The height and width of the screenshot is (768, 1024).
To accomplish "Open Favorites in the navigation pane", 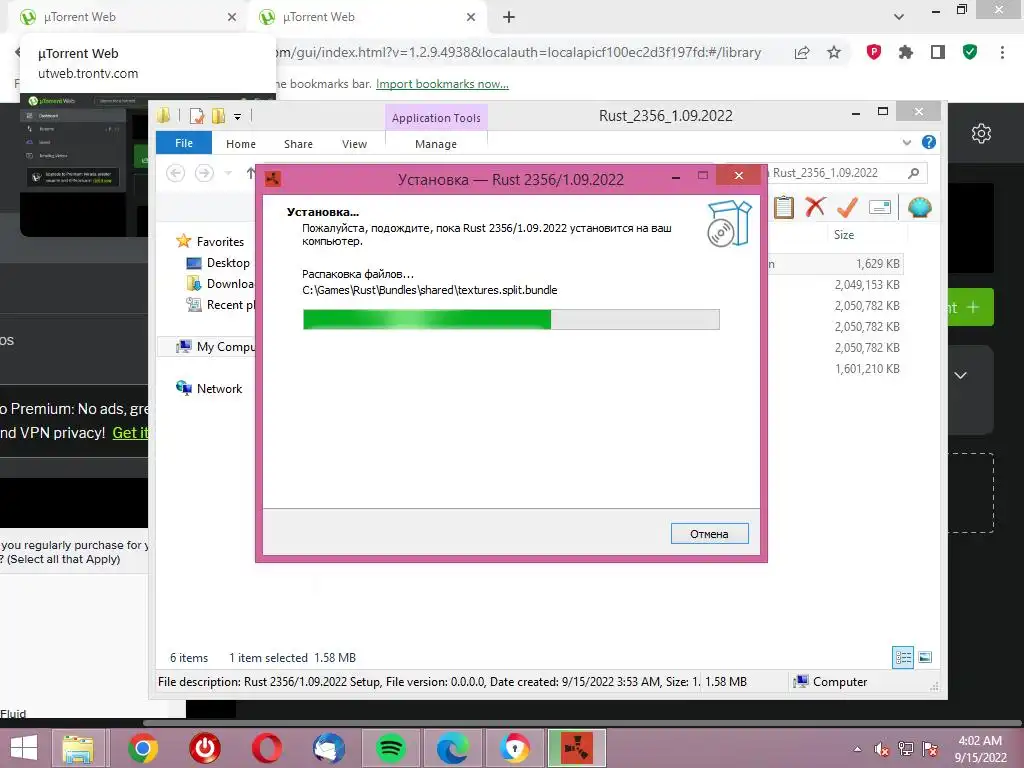I will (210, 242).
